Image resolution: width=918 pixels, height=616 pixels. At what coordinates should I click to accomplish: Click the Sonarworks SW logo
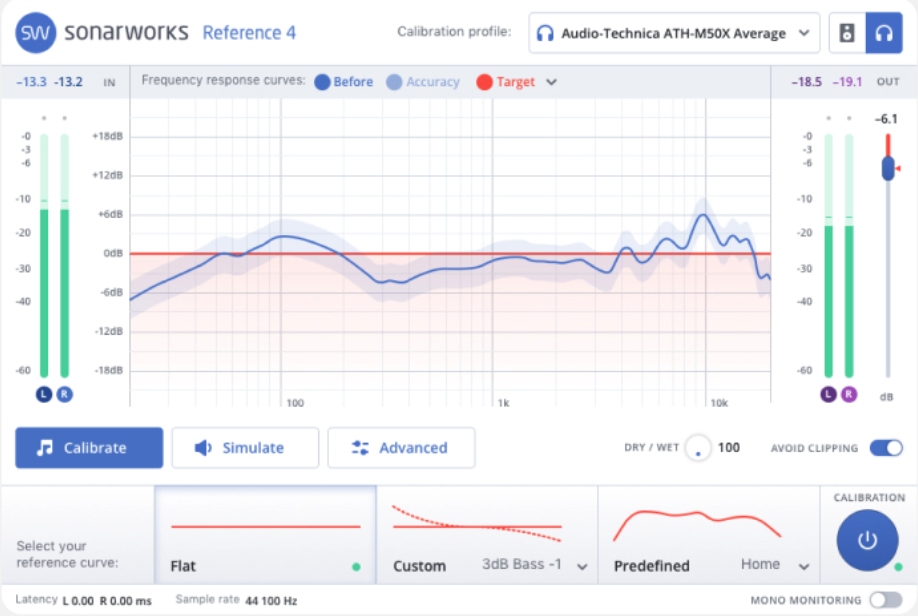(36, 33)
